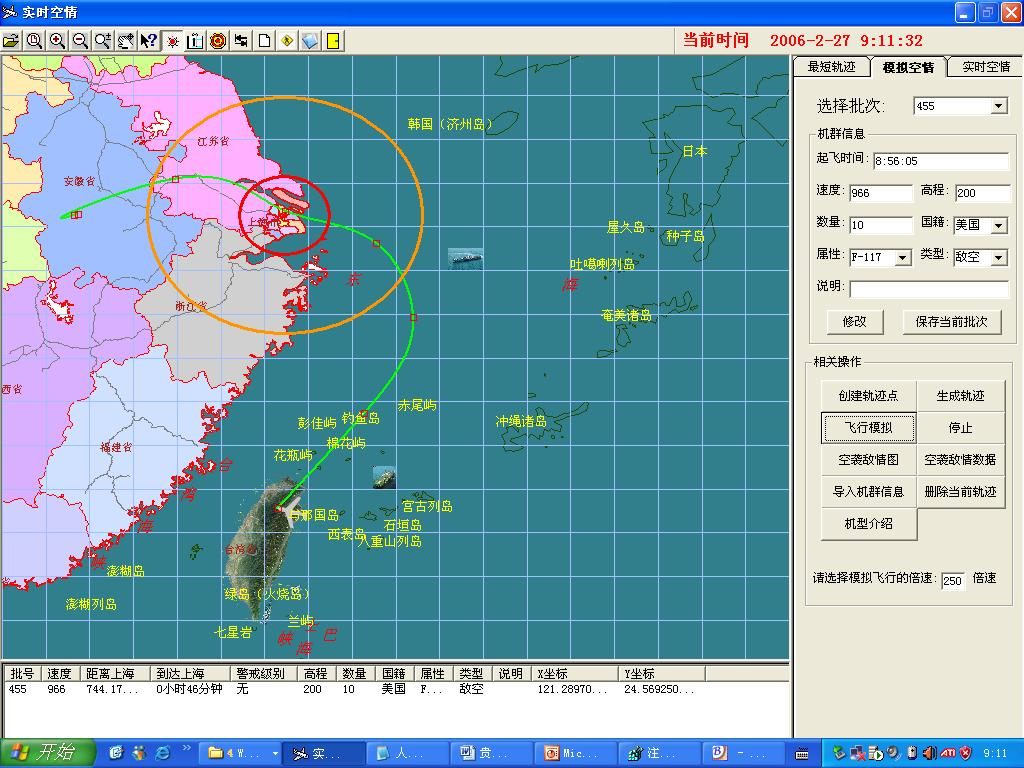1024x768 pixels.
Task: Toggle the red sun display toolbar icon
Action: [172, 42]
